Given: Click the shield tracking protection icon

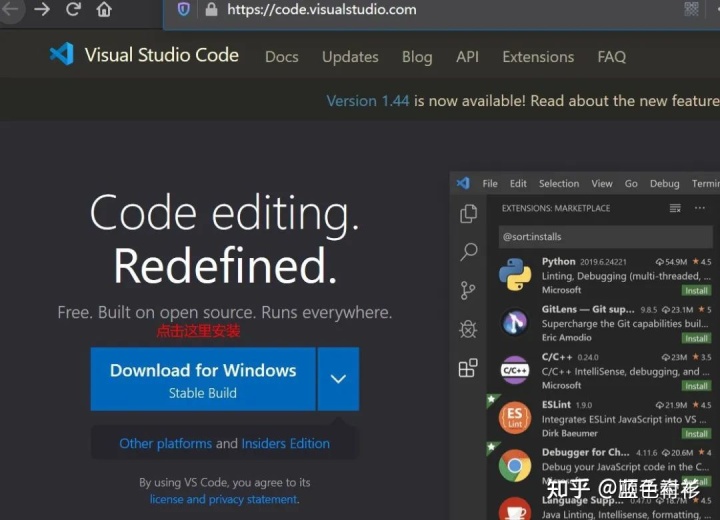Looking at the screenshot, I should (x=183, y=9).
